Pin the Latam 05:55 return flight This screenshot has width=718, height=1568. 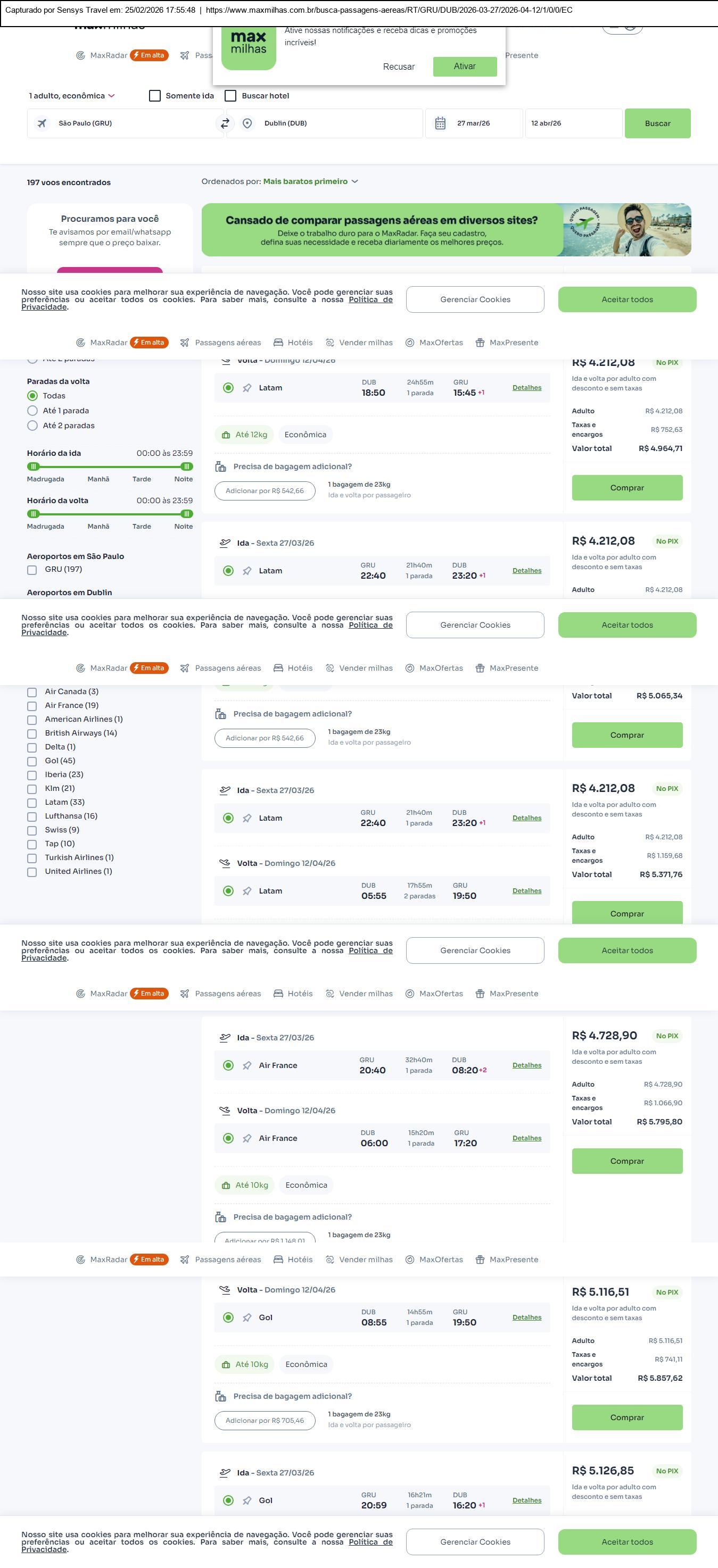(246, 891)
